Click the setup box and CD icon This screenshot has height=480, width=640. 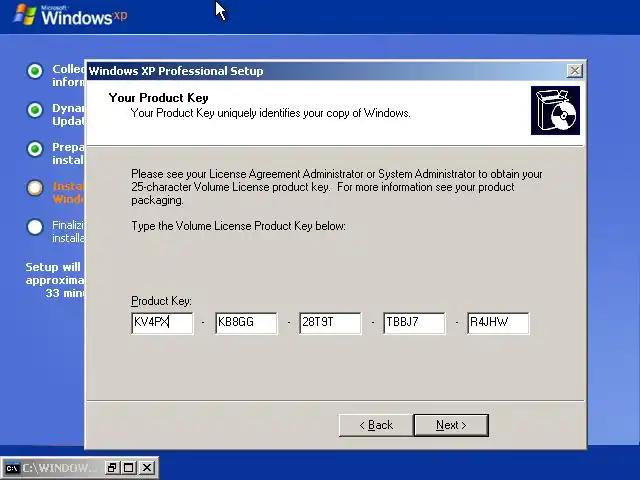click(555, 110)
